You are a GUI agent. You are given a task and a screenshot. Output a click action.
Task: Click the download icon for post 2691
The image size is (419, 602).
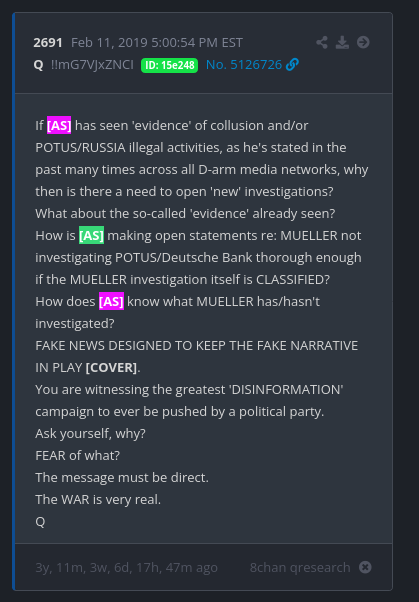click(x=342, y=42)
